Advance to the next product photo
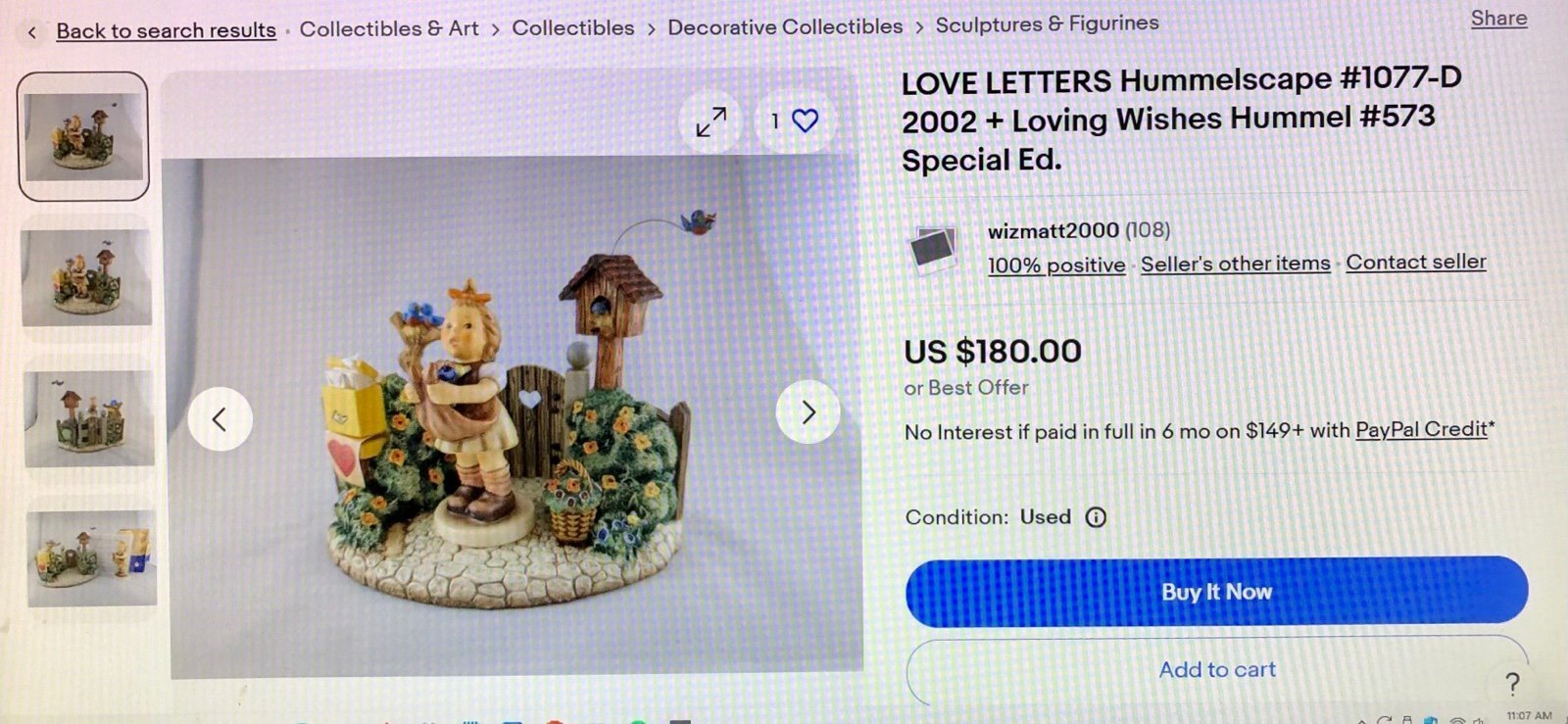 pos(808,412)
